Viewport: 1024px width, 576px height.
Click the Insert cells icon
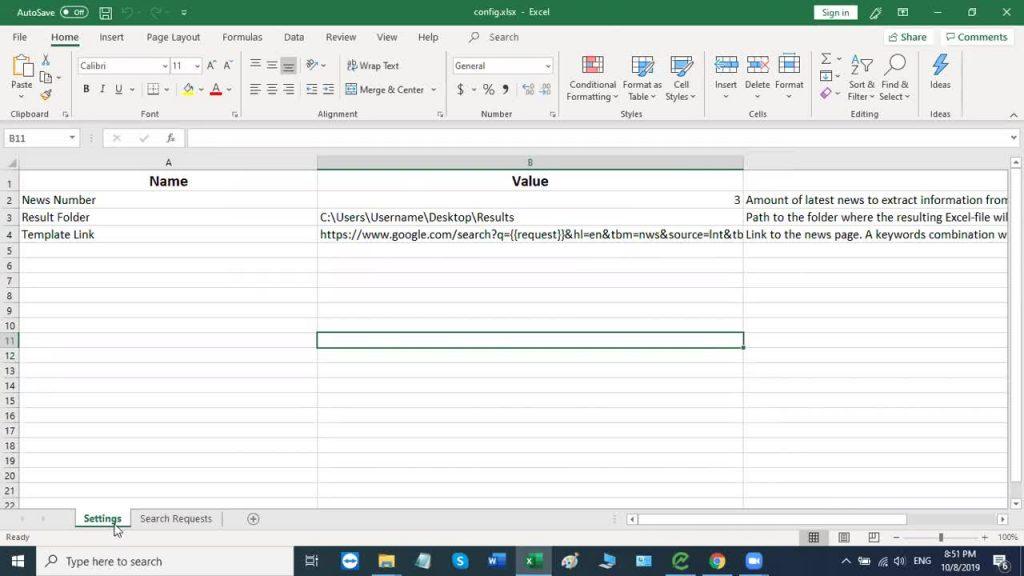pos(726,65)
